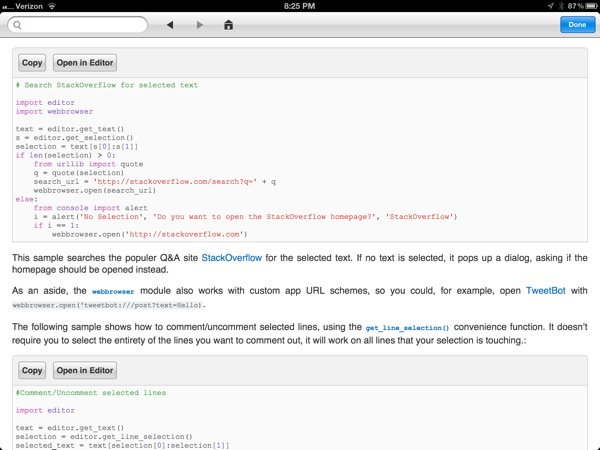This screenshot has width=600, height=450.
Task: Follow the TweetBot hyperlink
Action: coord(546,290)
